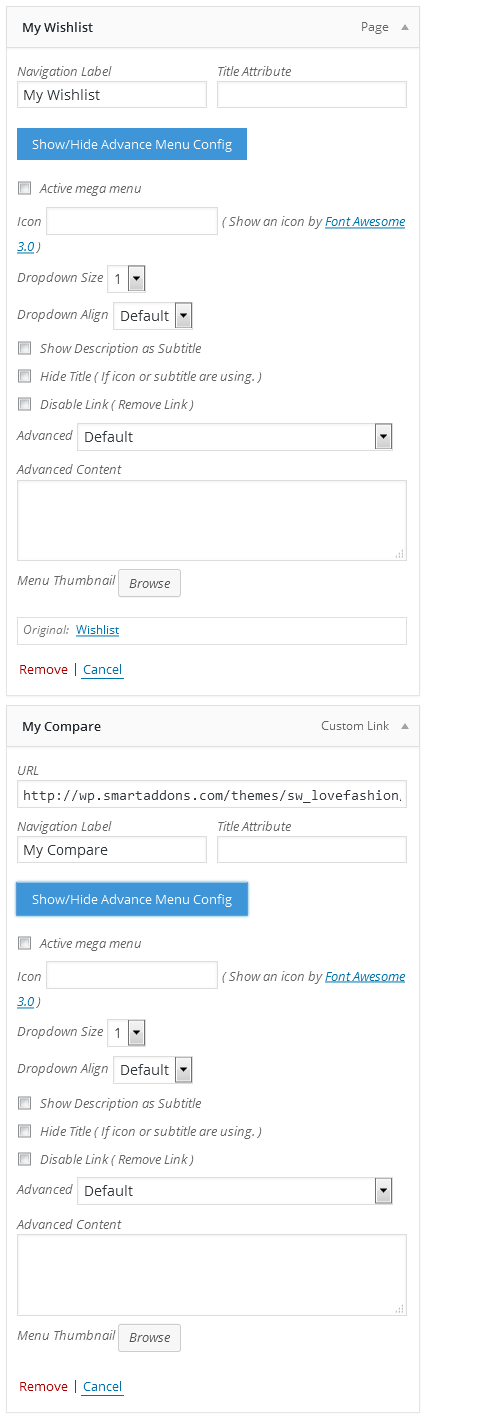Collapse the My Compare menu item arrow

[405, 727]
